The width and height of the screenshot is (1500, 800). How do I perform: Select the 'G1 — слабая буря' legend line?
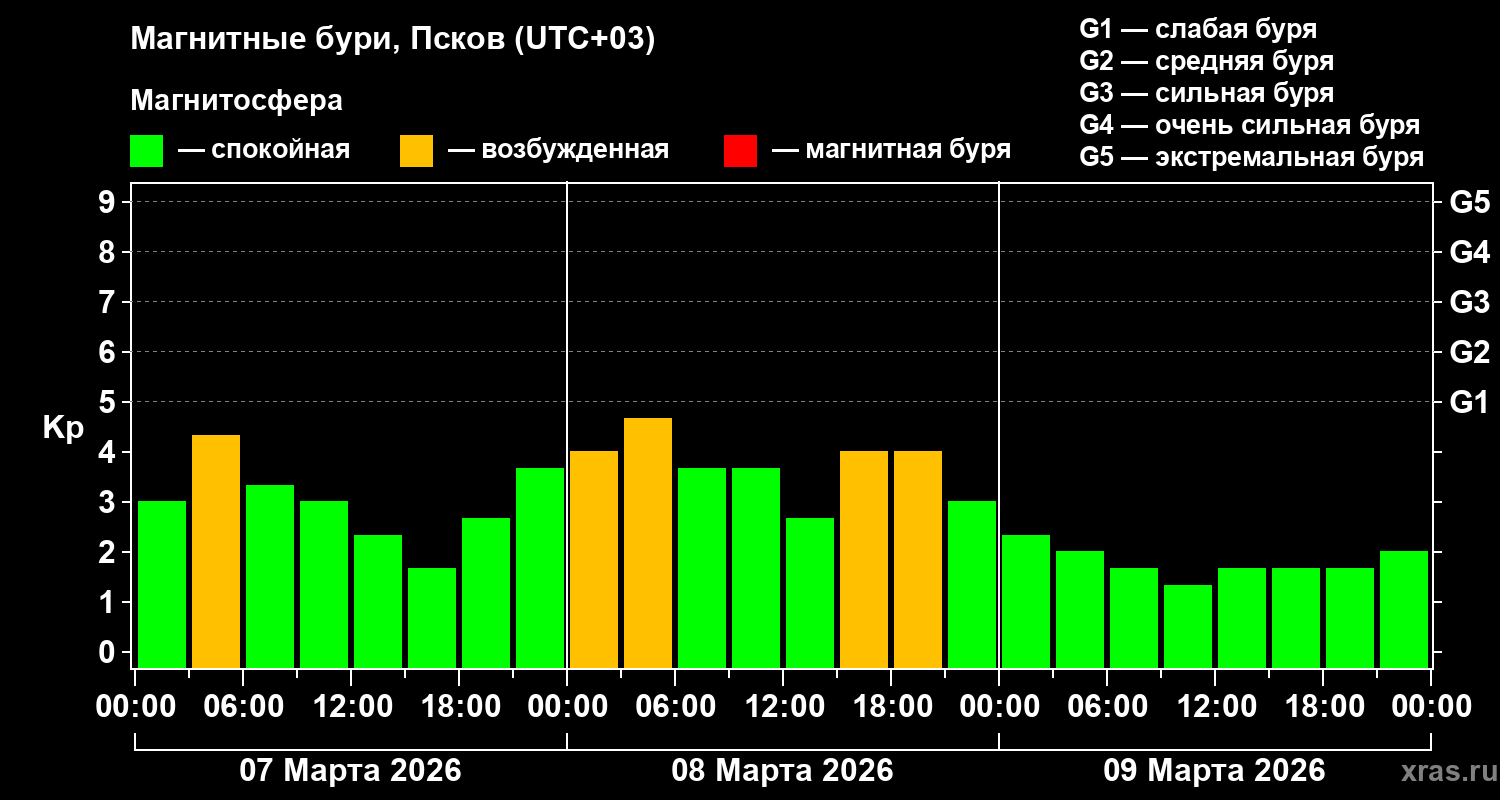point(1198,29)
